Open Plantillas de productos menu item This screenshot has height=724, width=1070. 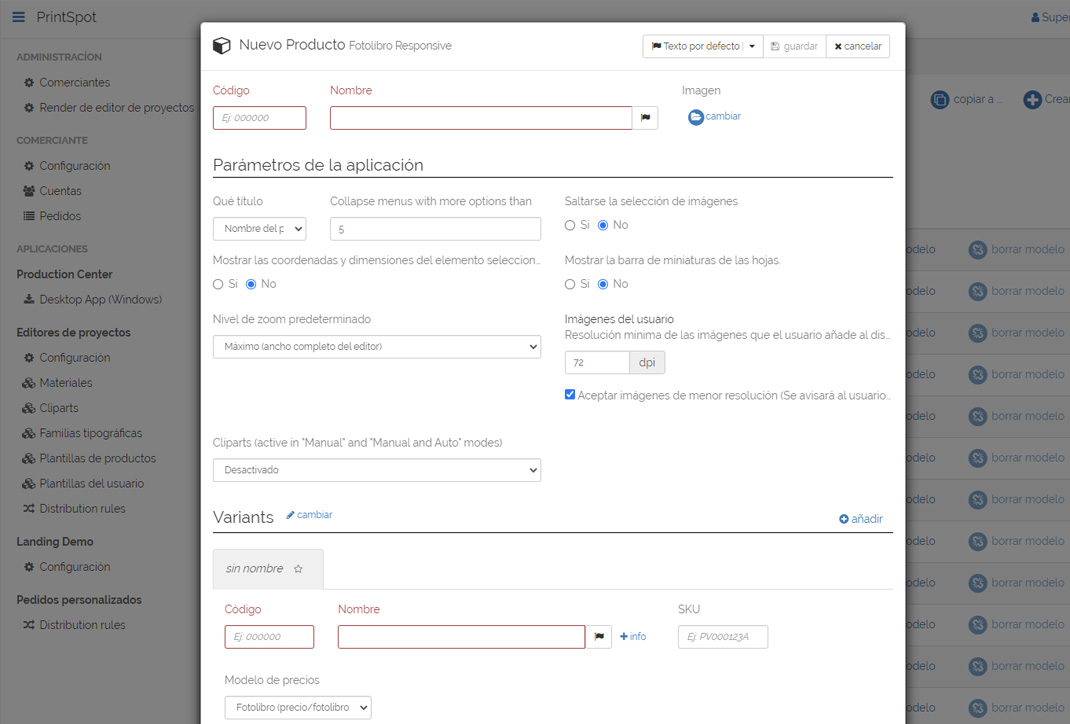[x=98, y=459]
